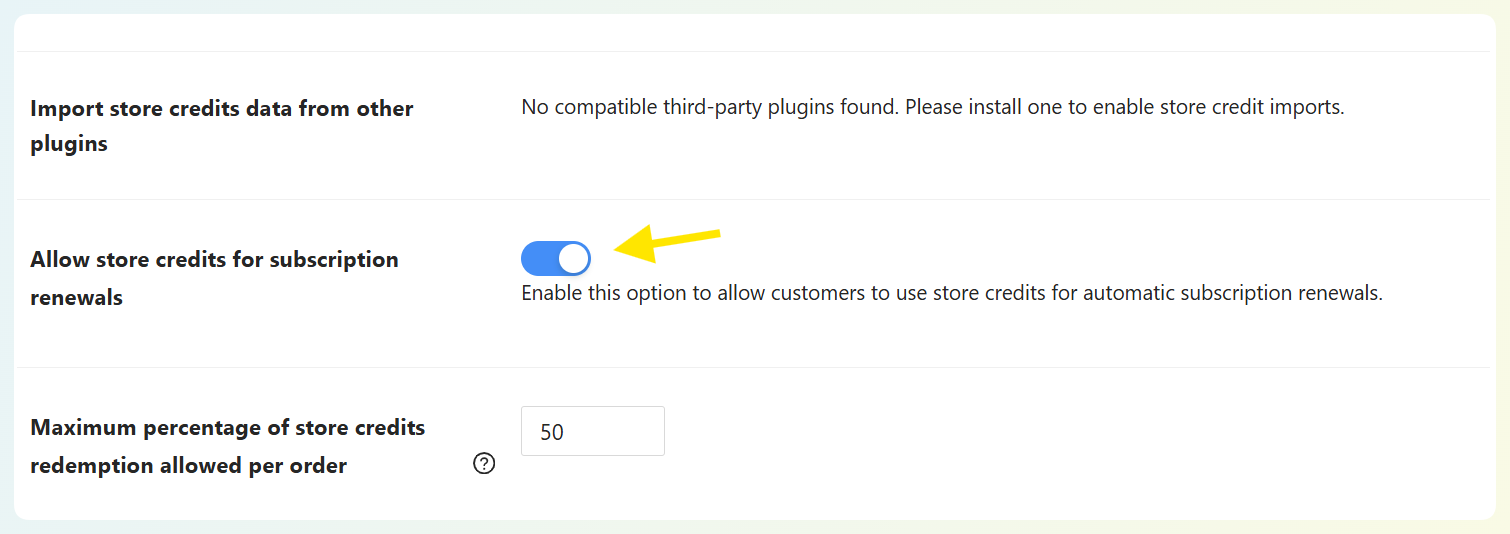Click the help question mark icon
1510x534 pixels.
click(x=484, y=464)
